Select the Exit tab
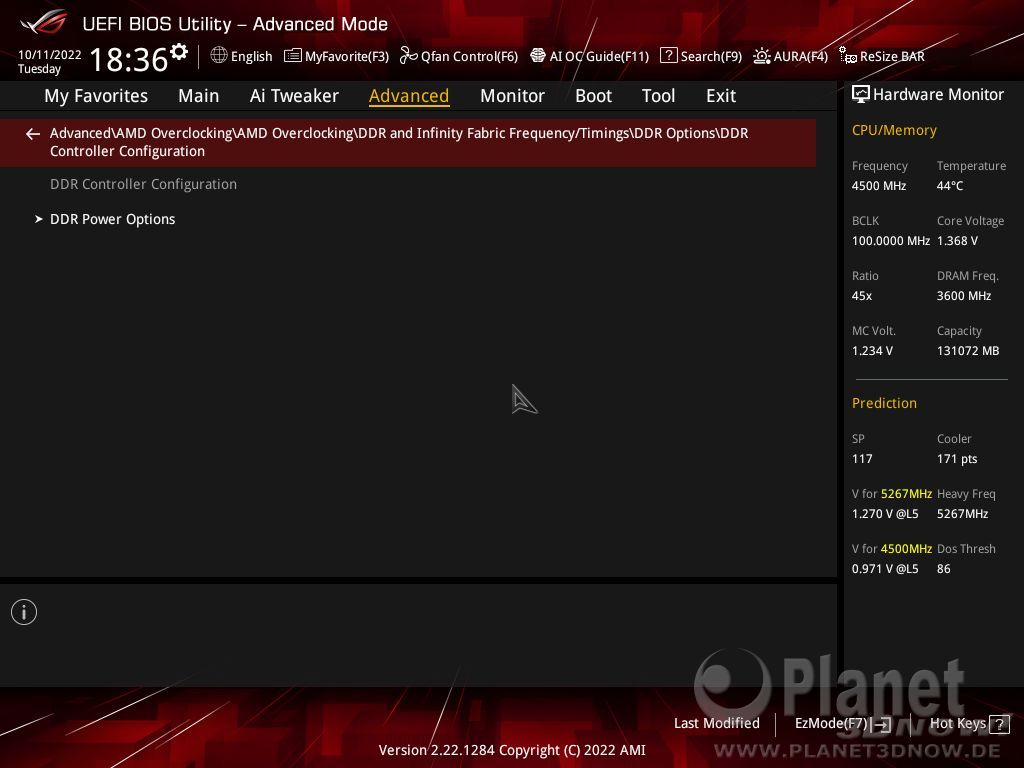Viewport: 1024px width, 768px height. coord(721,96)
